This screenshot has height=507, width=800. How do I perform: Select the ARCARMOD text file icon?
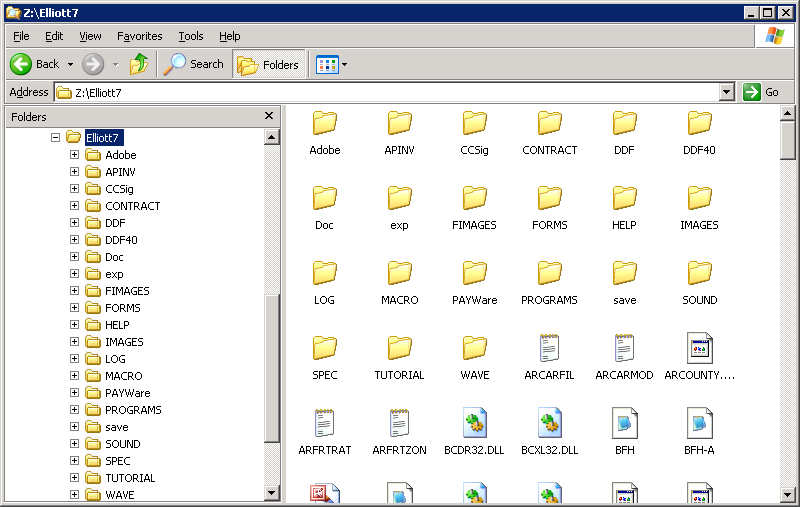pos(624,348)
